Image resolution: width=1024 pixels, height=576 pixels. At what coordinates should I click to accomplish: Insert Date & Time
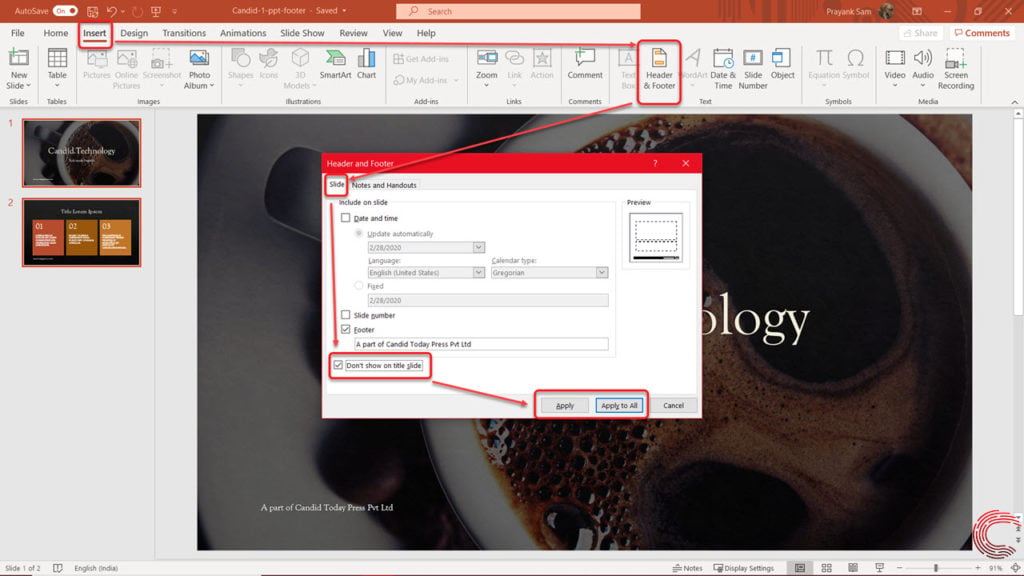pos(723,69)
